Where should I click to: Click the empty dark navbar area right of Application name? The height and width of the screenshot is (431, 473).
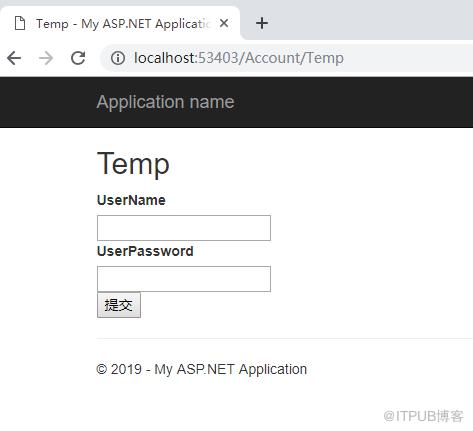[353, 102]
